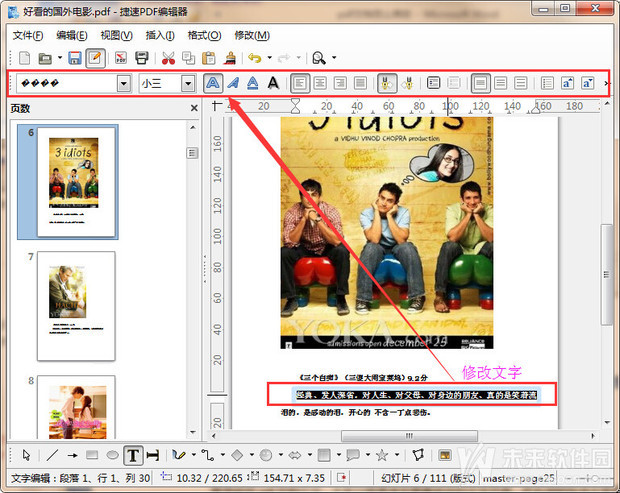Activate the T text tool
Image resolution: width=620 pixels, height=493 pixels.
click(133, 455)
